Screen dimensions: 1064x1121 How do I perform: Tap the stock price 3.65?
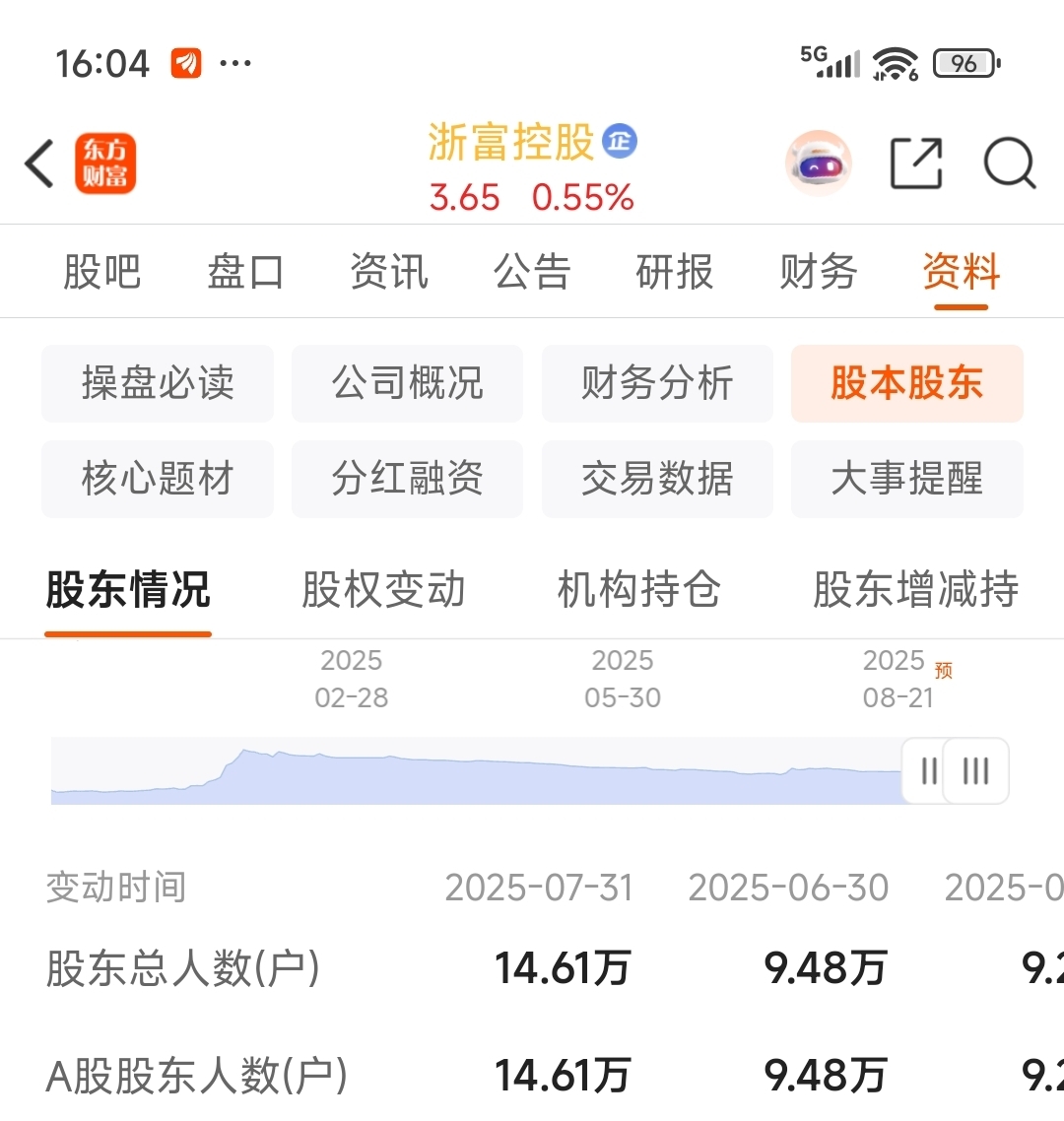464,197
